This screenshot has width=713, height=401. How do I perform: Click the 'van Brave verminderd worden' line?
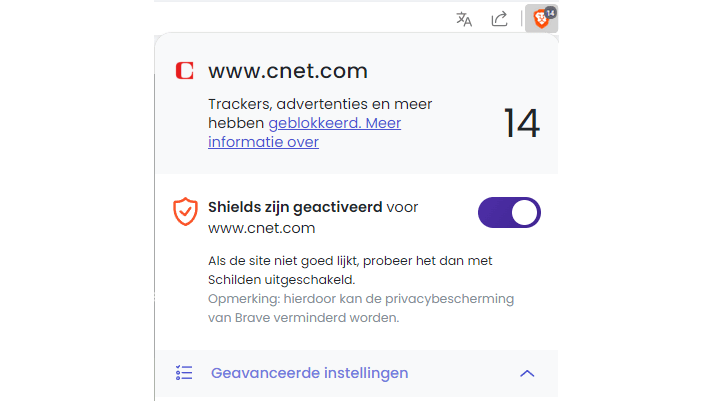pyautogui.click(x=303, y=318)
